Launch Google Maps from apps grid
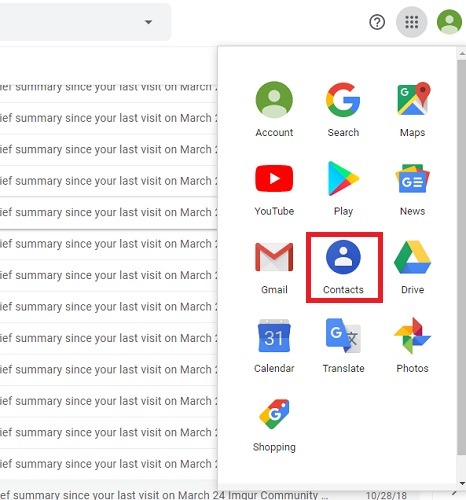 (412, 109)
